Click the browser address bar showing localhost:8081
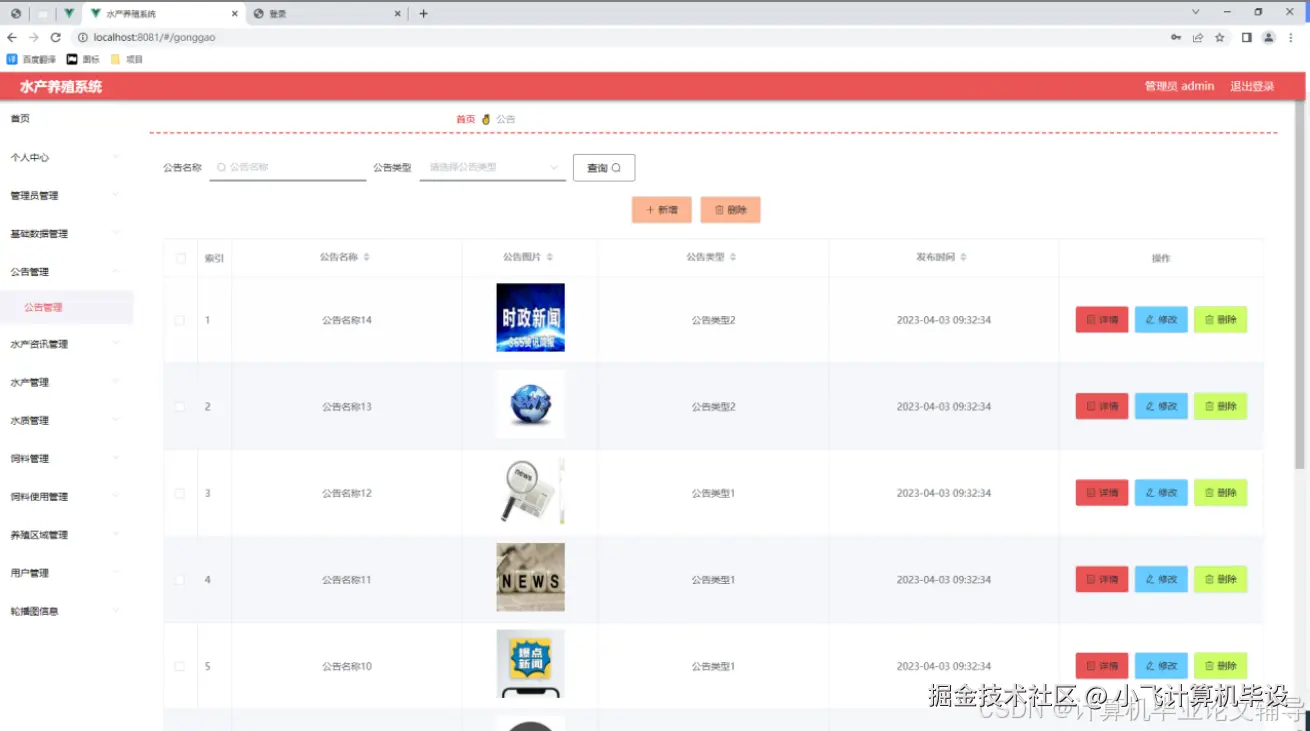 [620, 37]
